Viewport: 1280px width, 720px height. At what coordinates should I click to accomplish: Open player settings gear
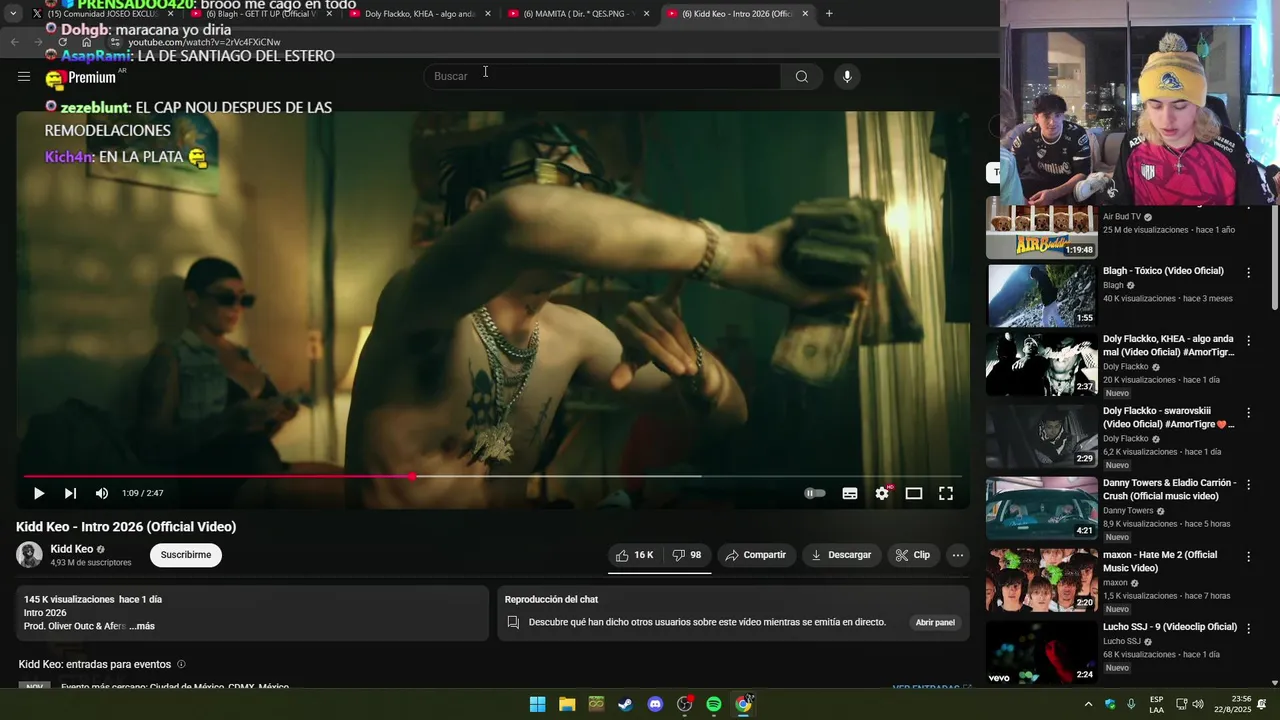[x=882, y=493]
